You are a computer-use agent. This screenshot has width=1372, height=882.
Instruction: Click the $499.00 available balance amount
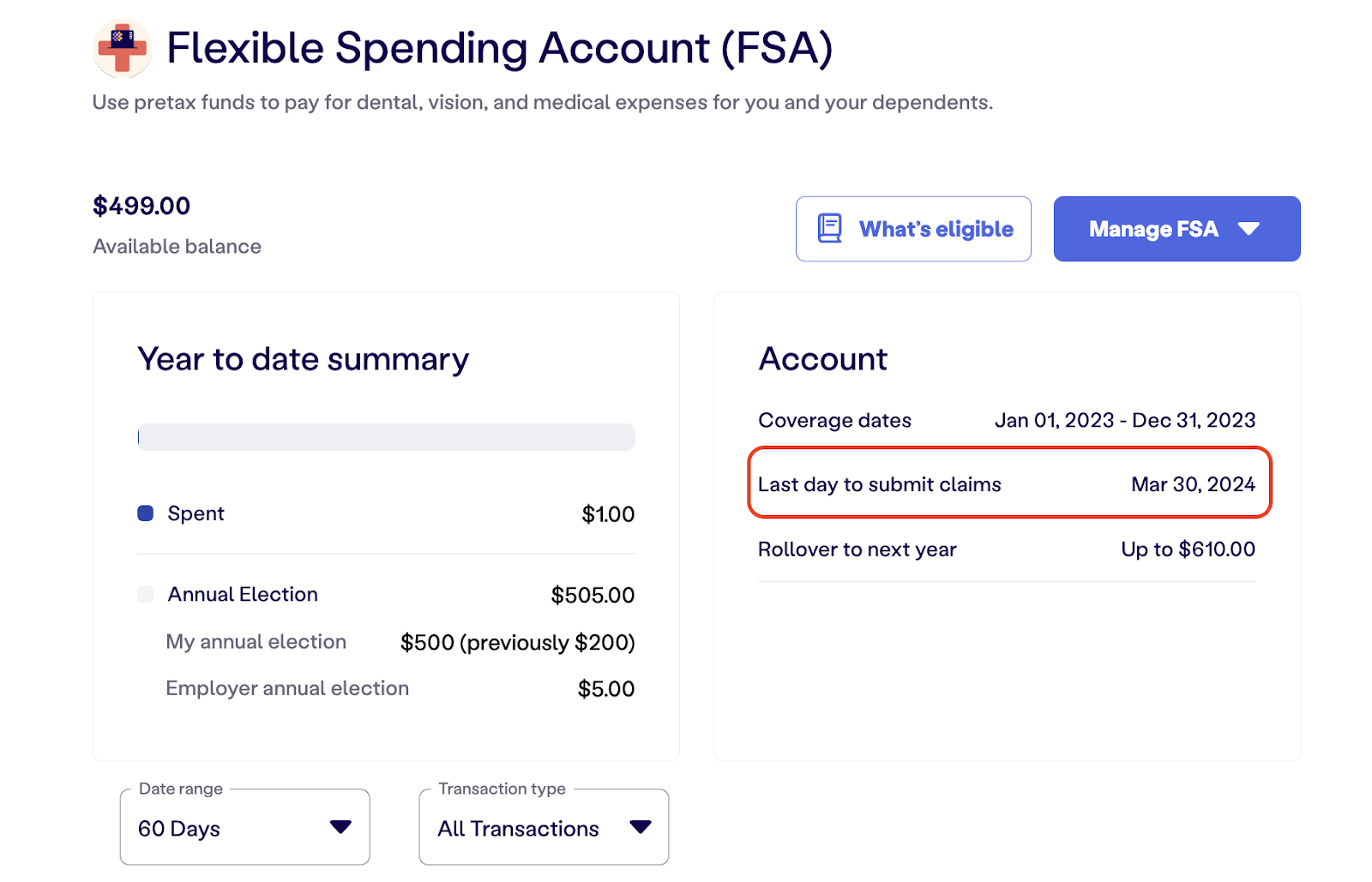pyautogui.click(x=141, y=206)
